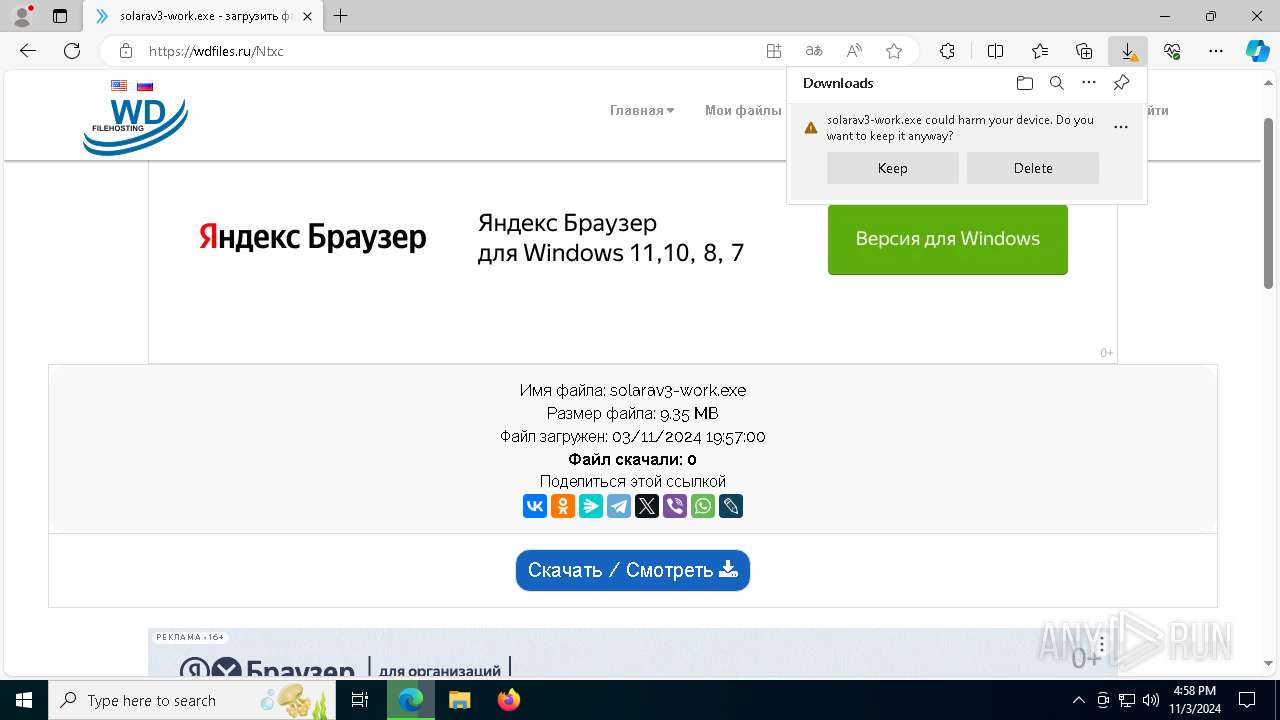Pin the Downloads panel

[1121, 83]
